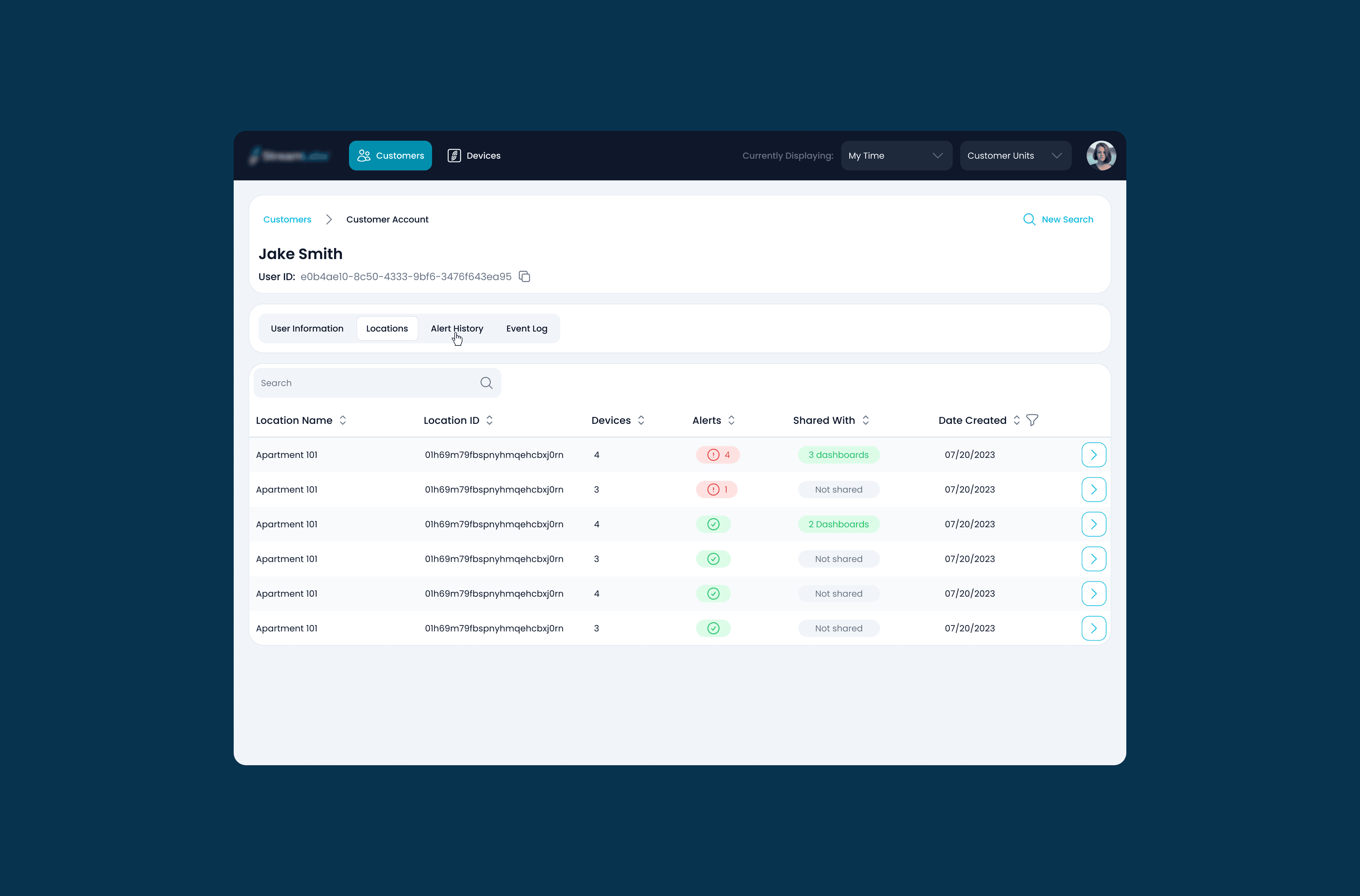1360x896 pixels.
Task: Click the New Search link
Action: 1058,219
